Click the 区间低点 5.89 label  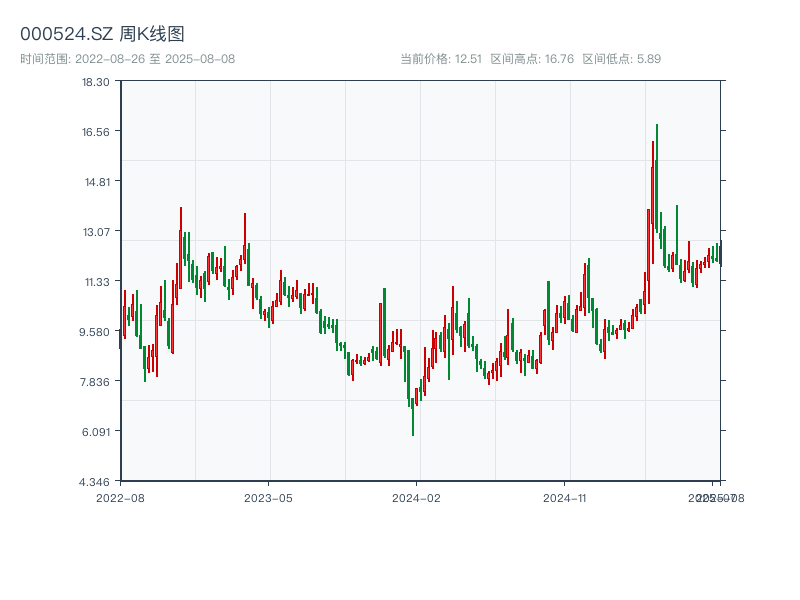[x=621, y=59]
